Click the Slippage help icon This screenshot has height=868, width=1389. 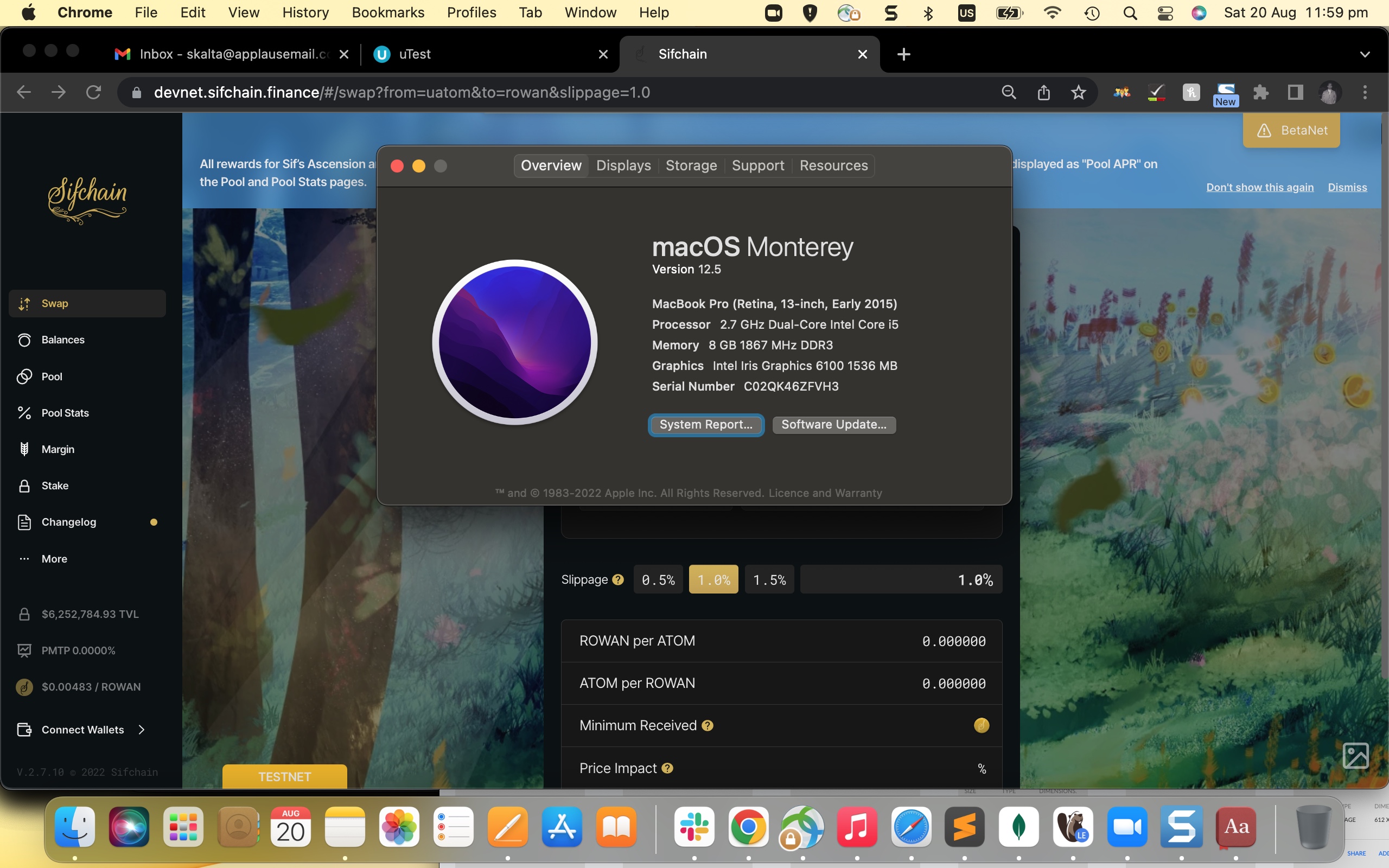(x=617, y=580)
